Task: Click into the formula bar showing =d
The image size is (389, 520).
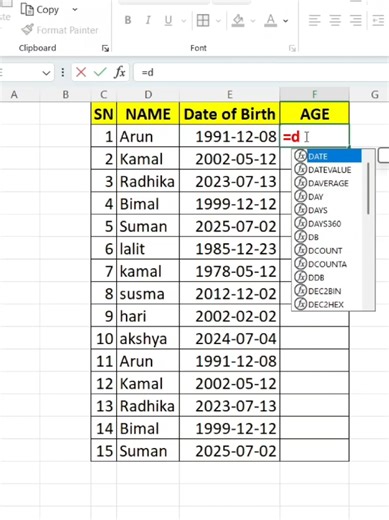Action: [x=261, y=72]
